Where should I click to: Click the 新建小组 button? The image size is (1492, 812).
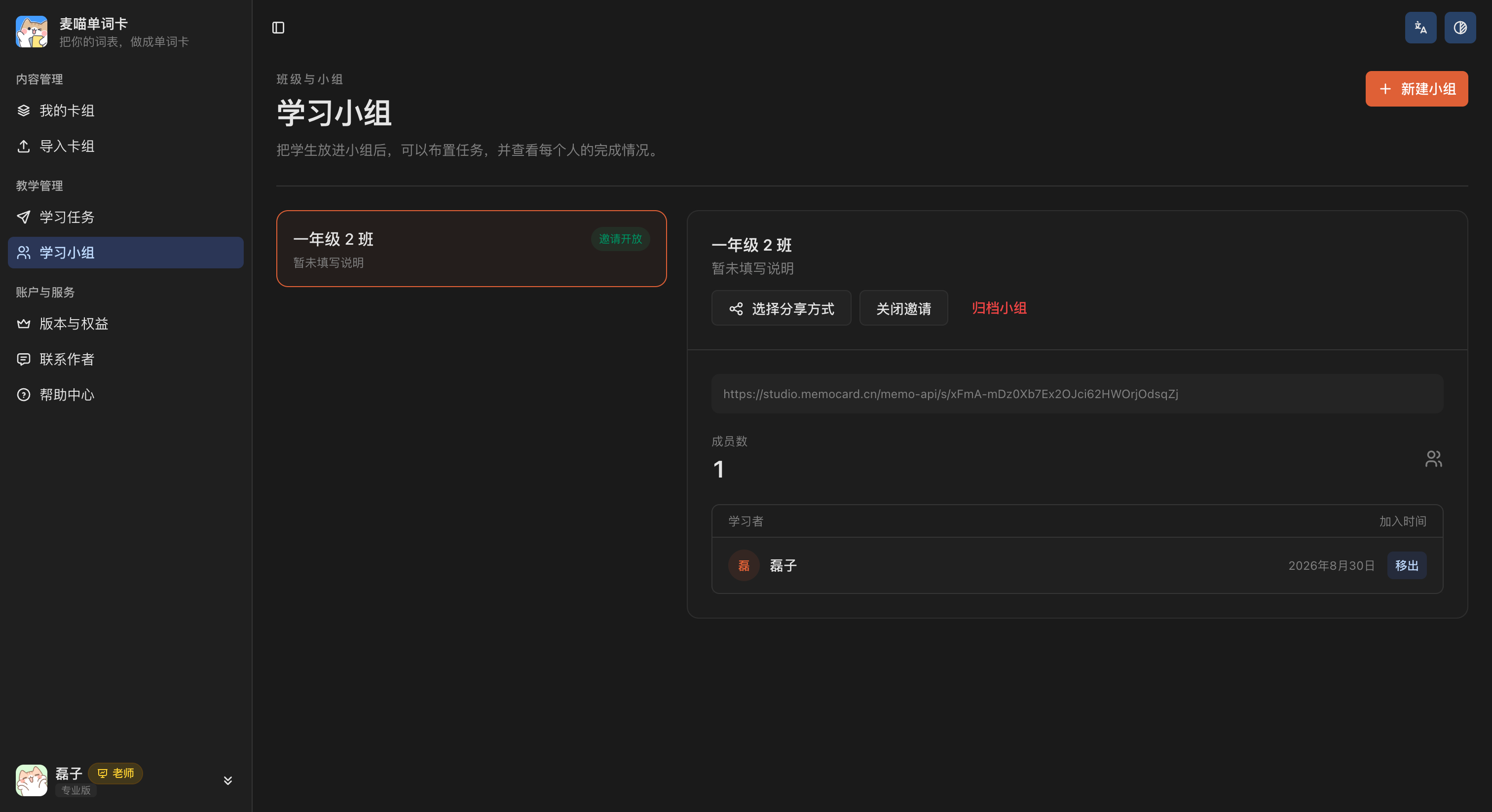pyautogui.click(x=1416, y=89)
